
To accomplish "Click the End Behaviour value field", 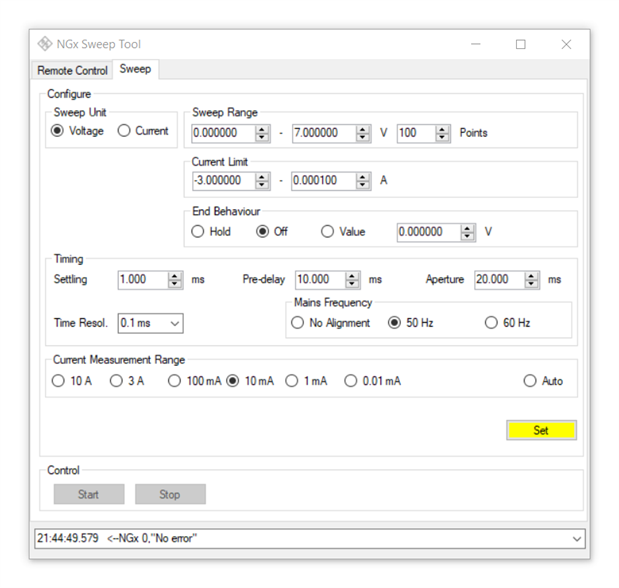I will click(429, 232).
